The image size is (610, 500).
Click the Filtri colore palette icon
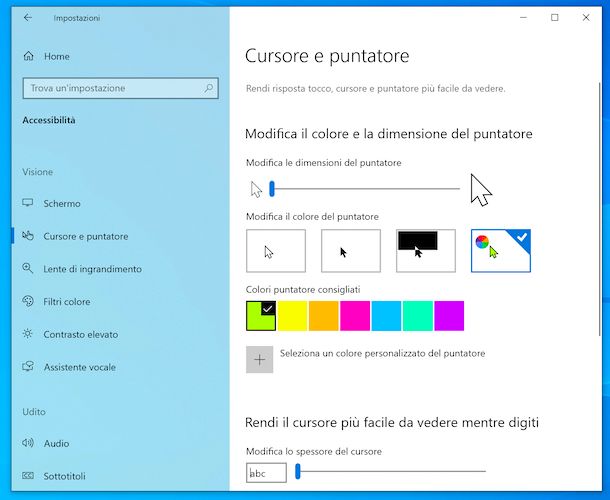28,301
